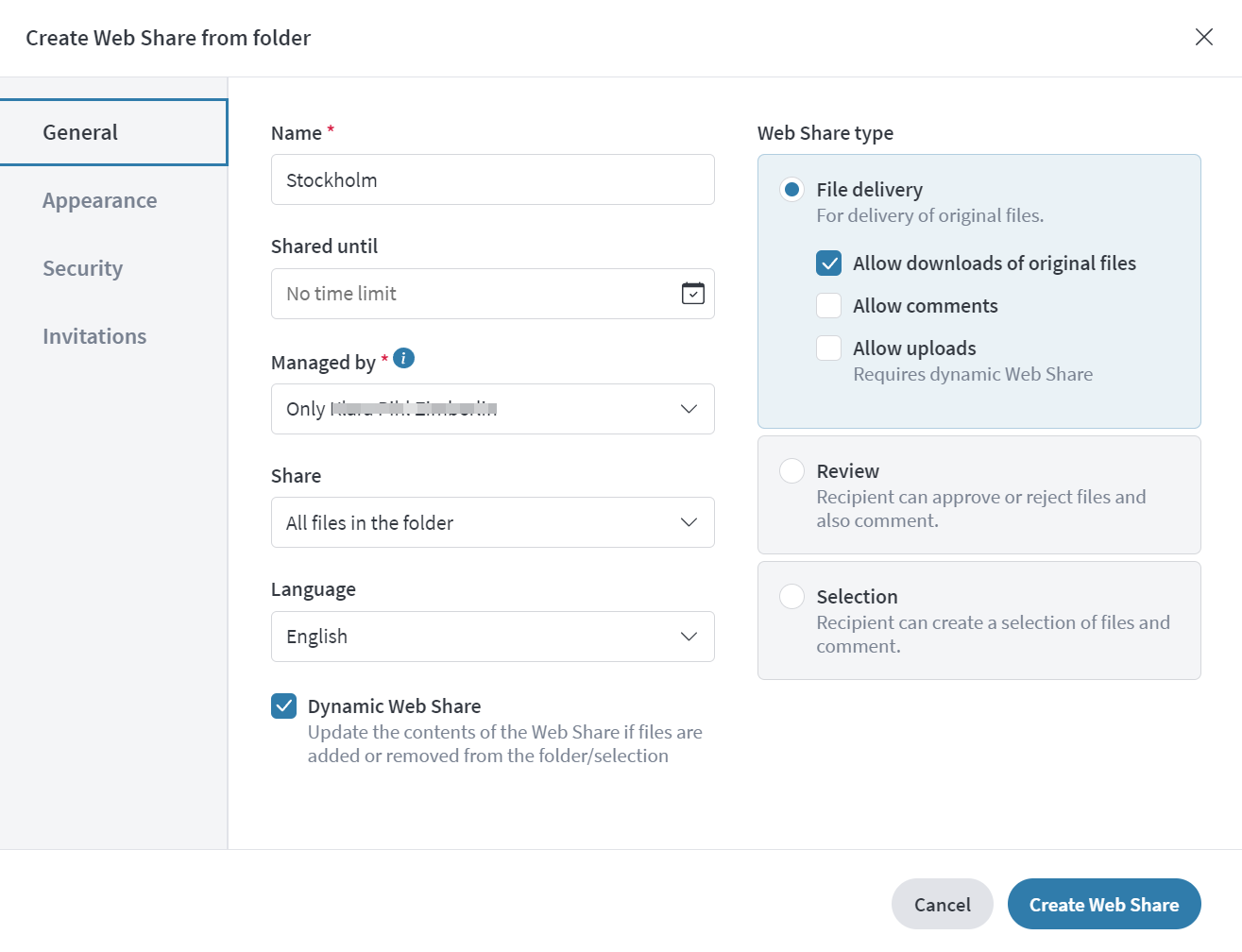1242x952 pixels.
Task: Close the Create Web Share dialog
Action: coord(1203,37)
